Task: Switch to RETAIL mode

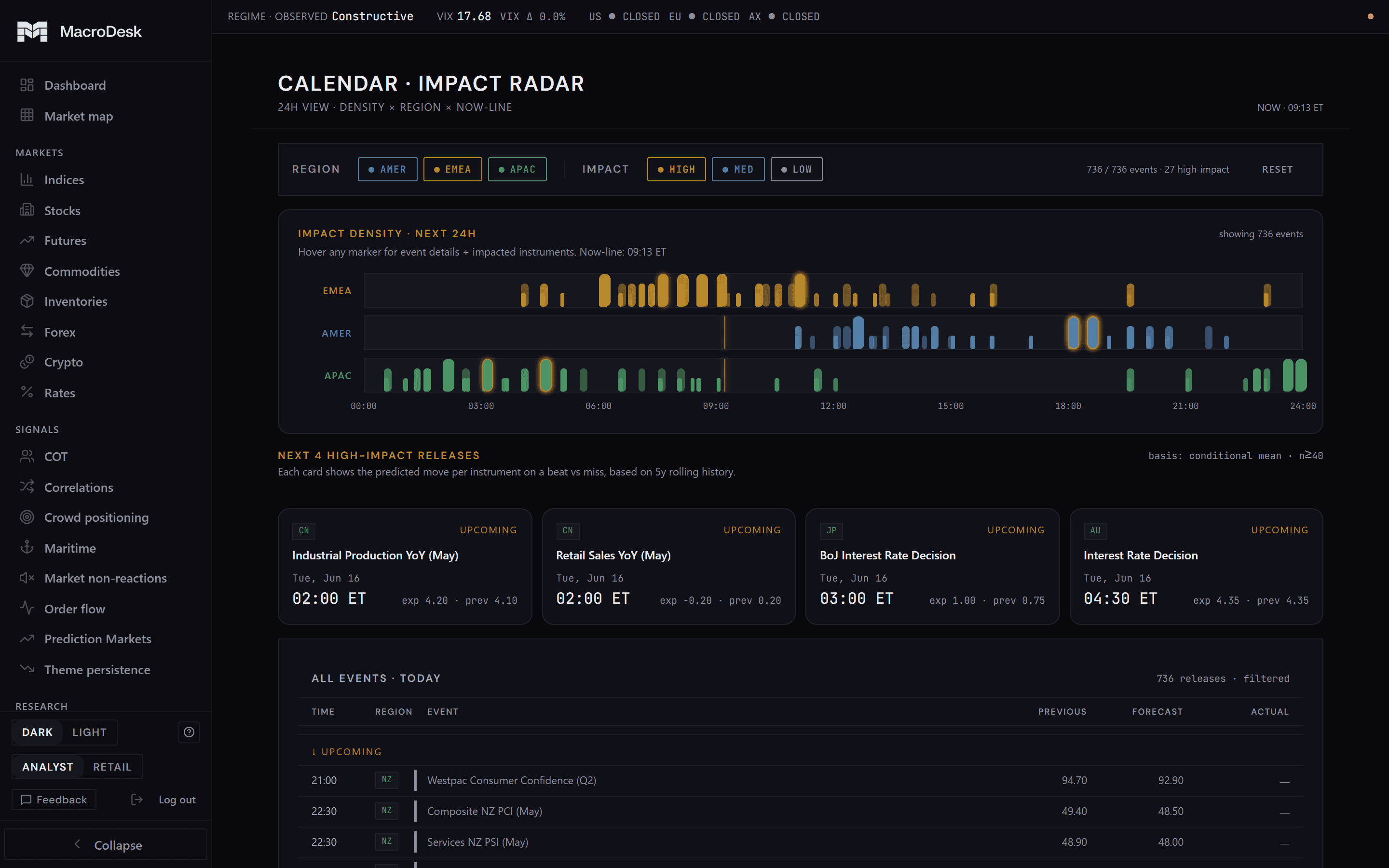Action: tap(112, 767)
